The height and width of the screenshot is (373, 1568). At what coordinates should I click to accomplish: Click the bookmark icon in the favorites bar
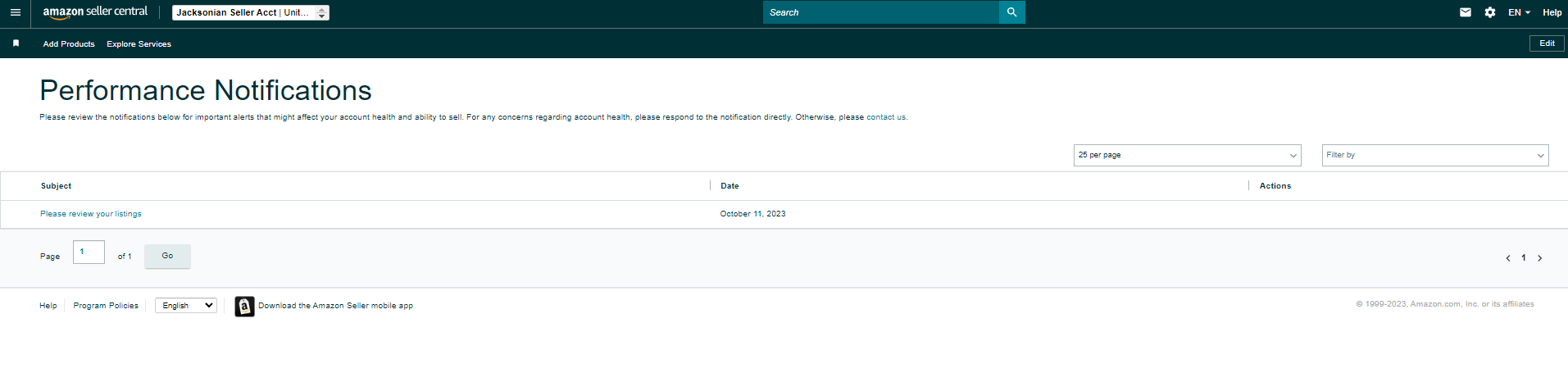[x=16, y=43]
